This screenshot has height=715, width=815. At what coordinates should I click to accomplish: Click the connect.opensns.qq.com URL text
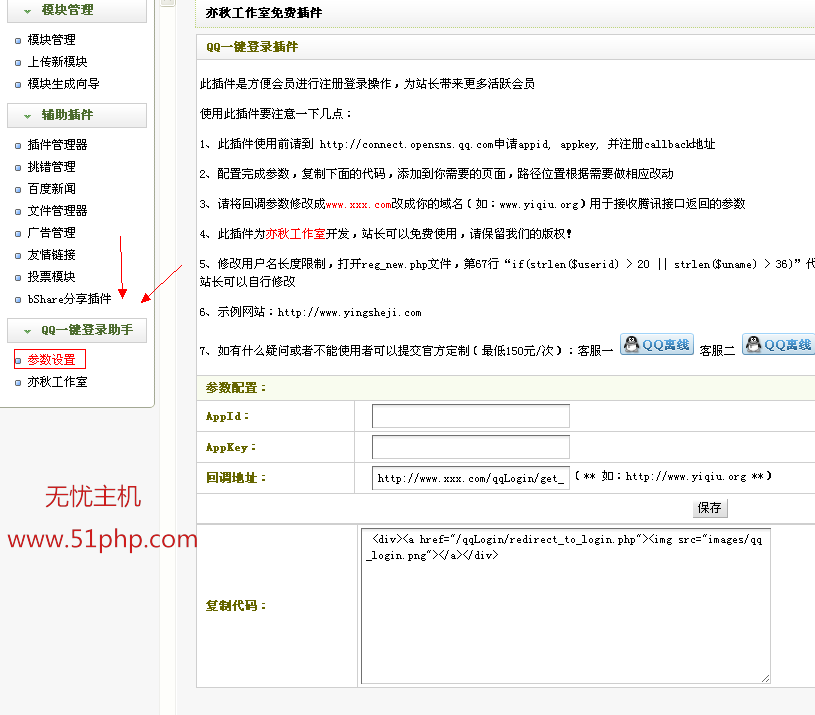click(x=406, y=144)
